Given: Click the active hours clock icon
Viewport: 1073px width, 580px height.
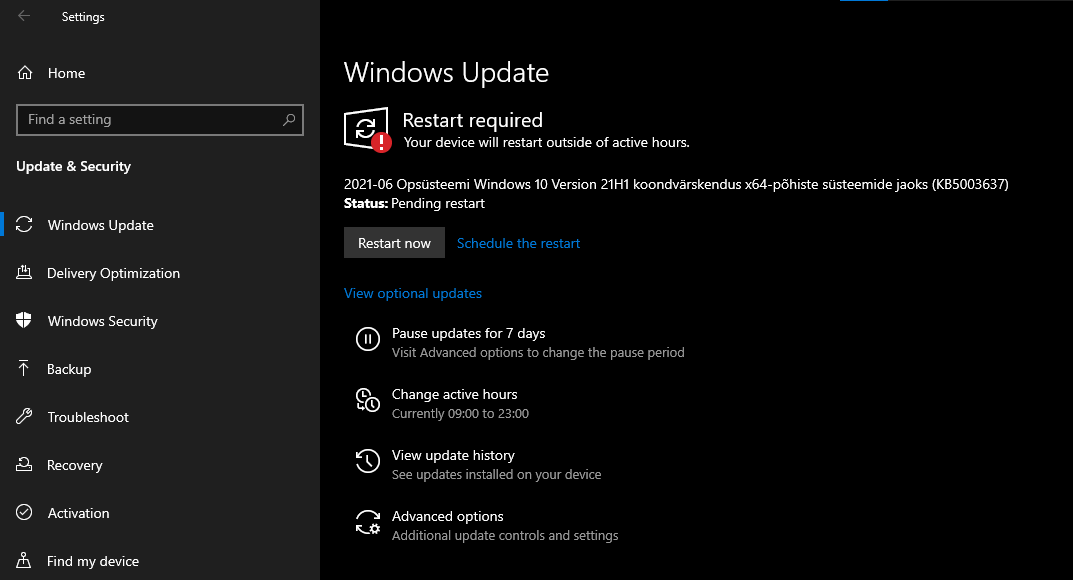Looking at the screenshot, I should click(367, 399).
